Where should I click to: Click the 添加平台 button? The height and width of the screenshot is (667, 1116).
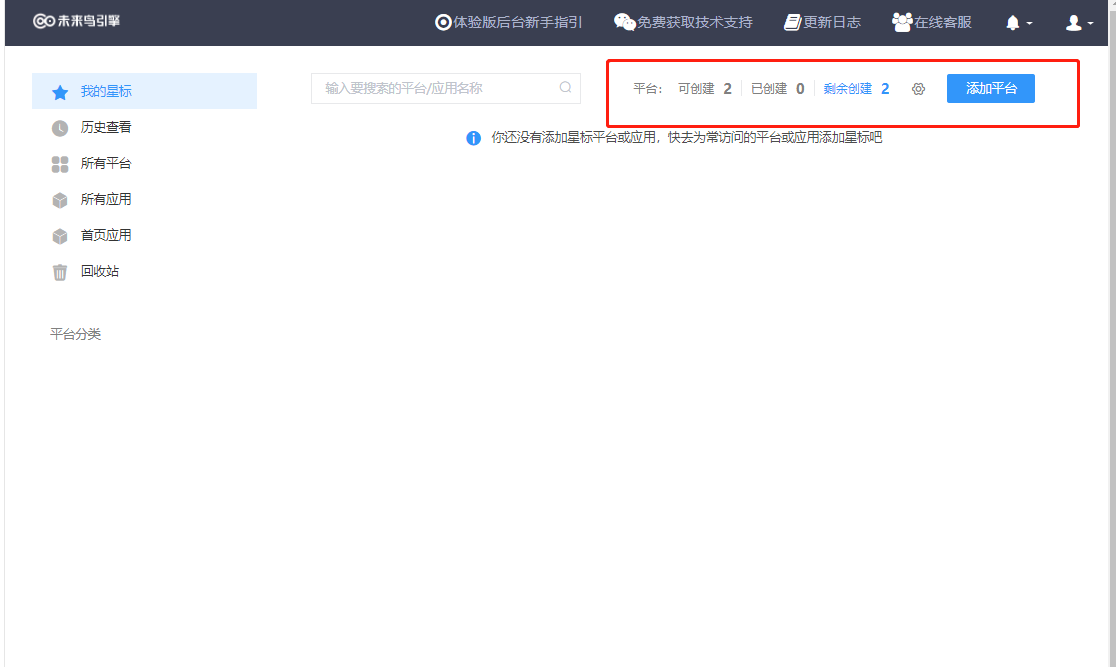point(991,88)
